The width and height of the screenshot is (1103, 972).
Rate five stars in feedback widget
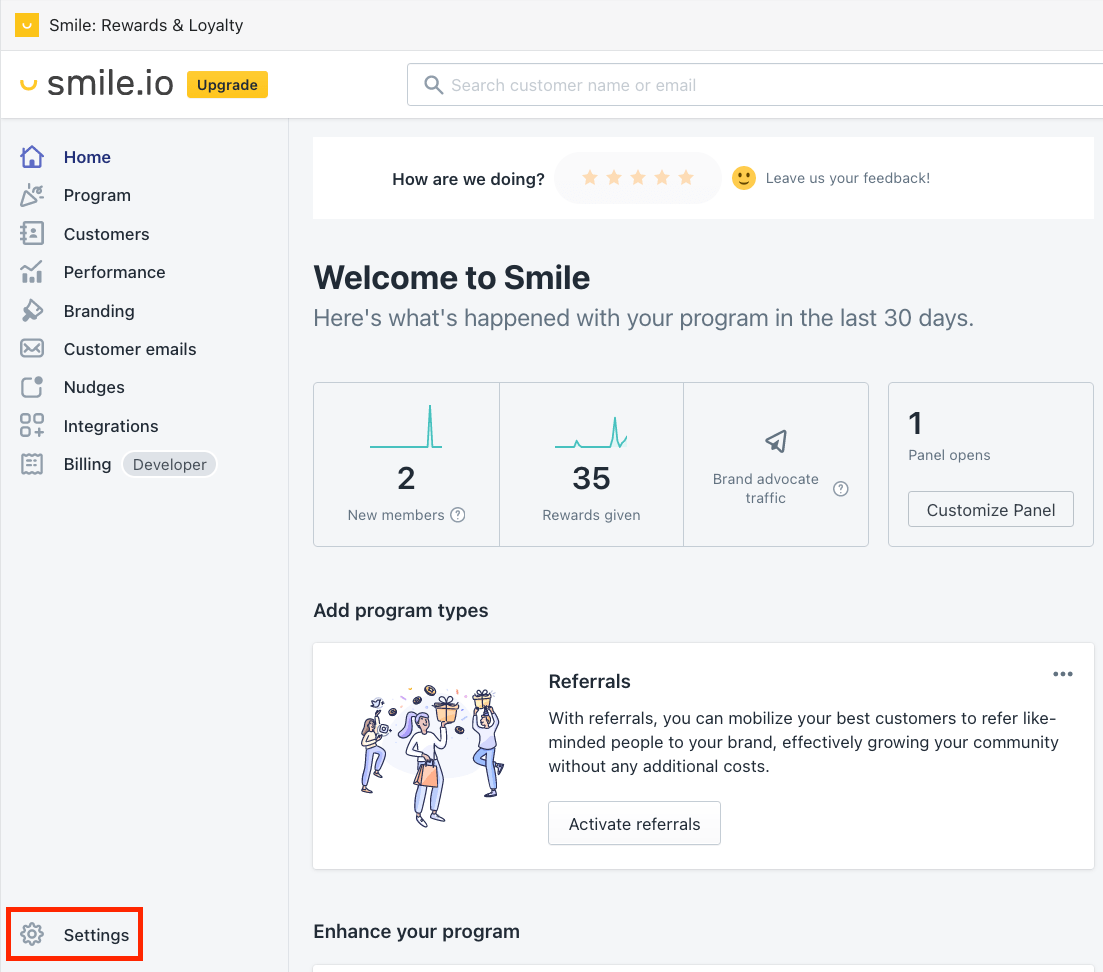(686, 178)
